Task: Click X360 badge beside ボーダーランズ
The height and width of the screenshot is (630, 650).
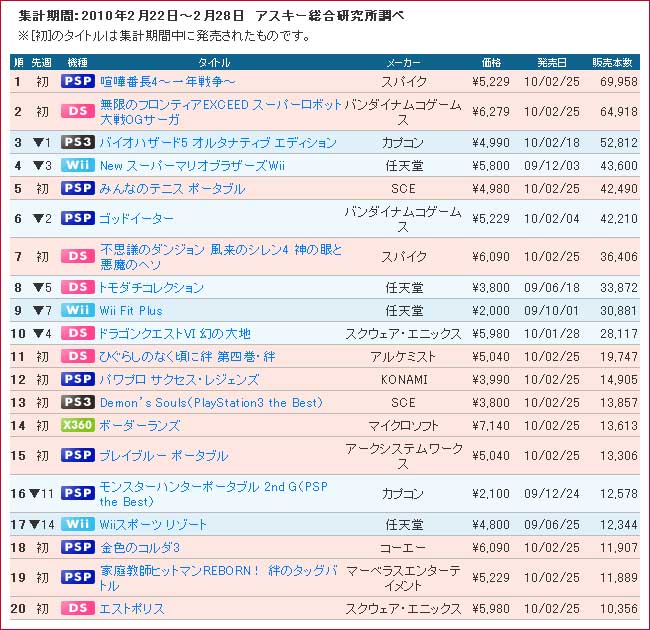Action: 78,425
